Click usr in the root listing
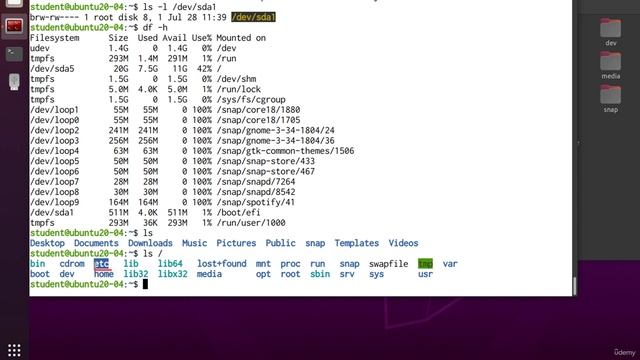The height and width of the screenshot is (360, 640). click(x=425, y=274)
